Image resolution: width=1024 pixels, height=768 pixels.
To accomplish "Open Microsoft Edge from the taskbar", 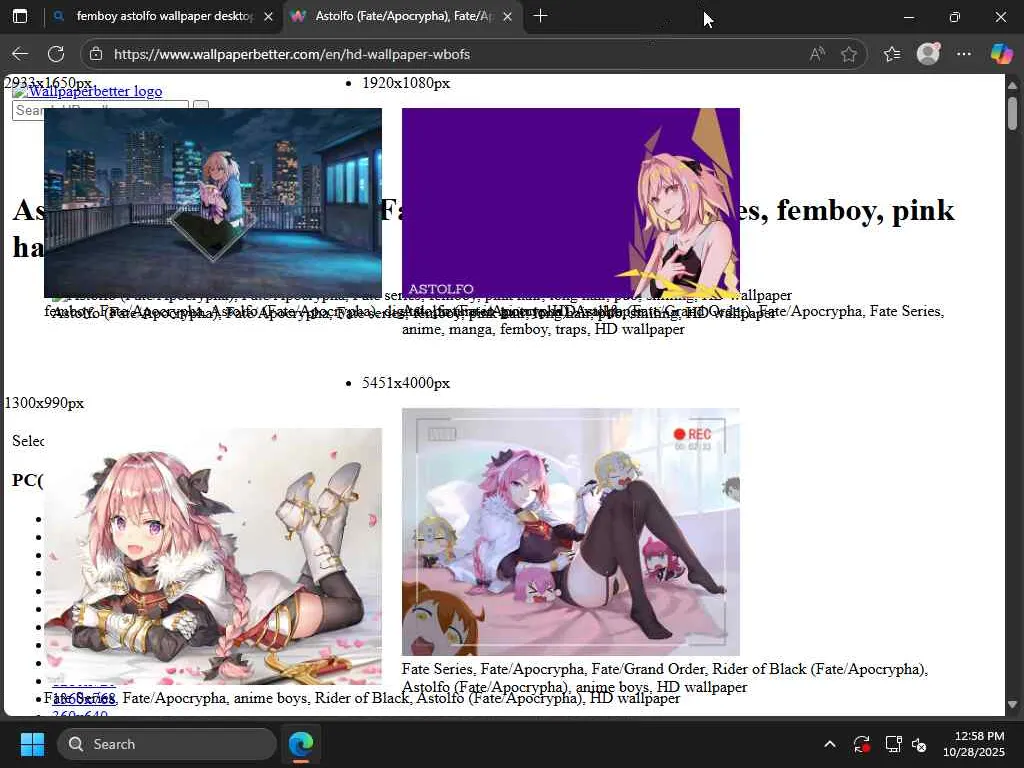I will coord(301,744).
